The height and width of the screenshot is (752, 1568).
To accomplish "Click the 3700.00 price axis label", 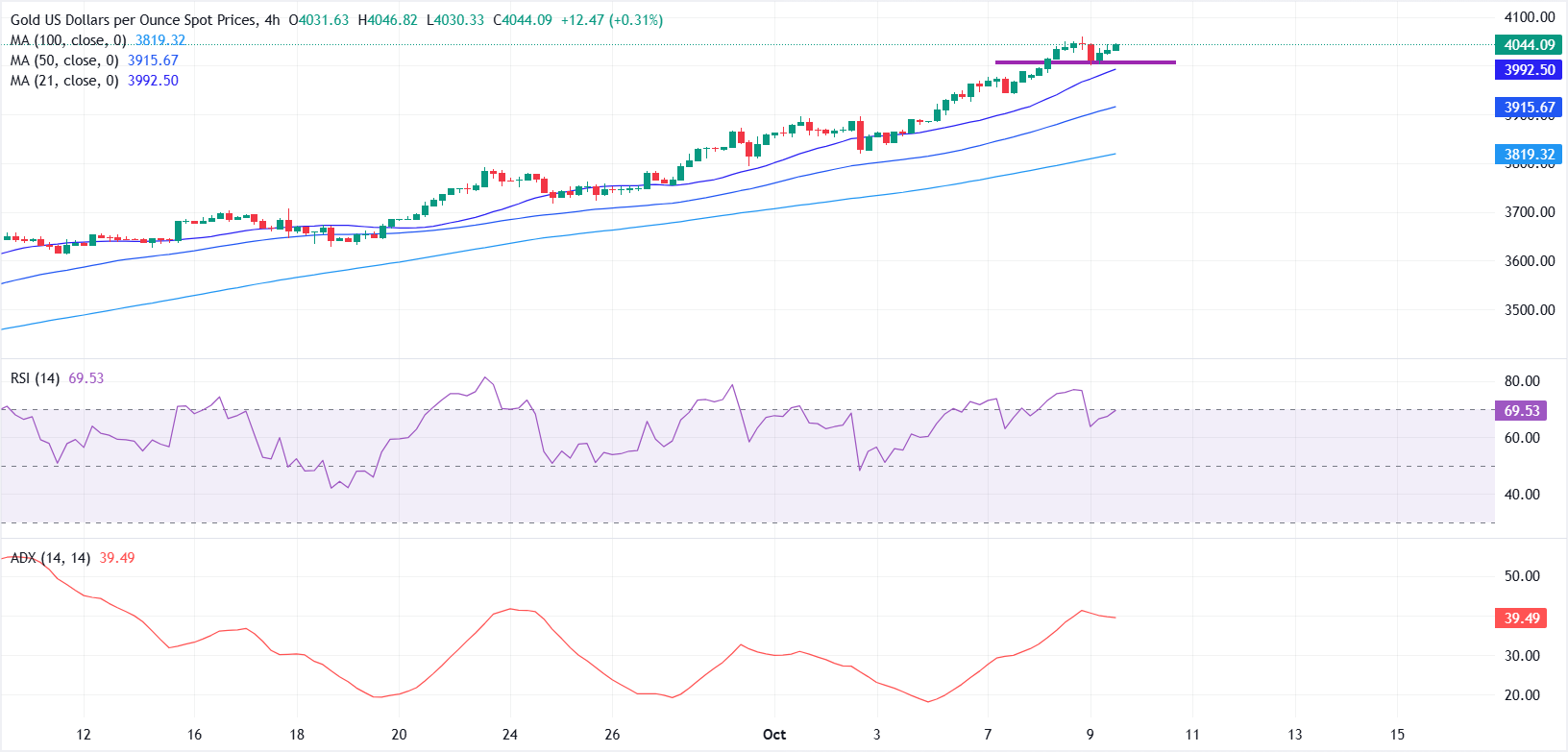I will (x=1529, y=212).
